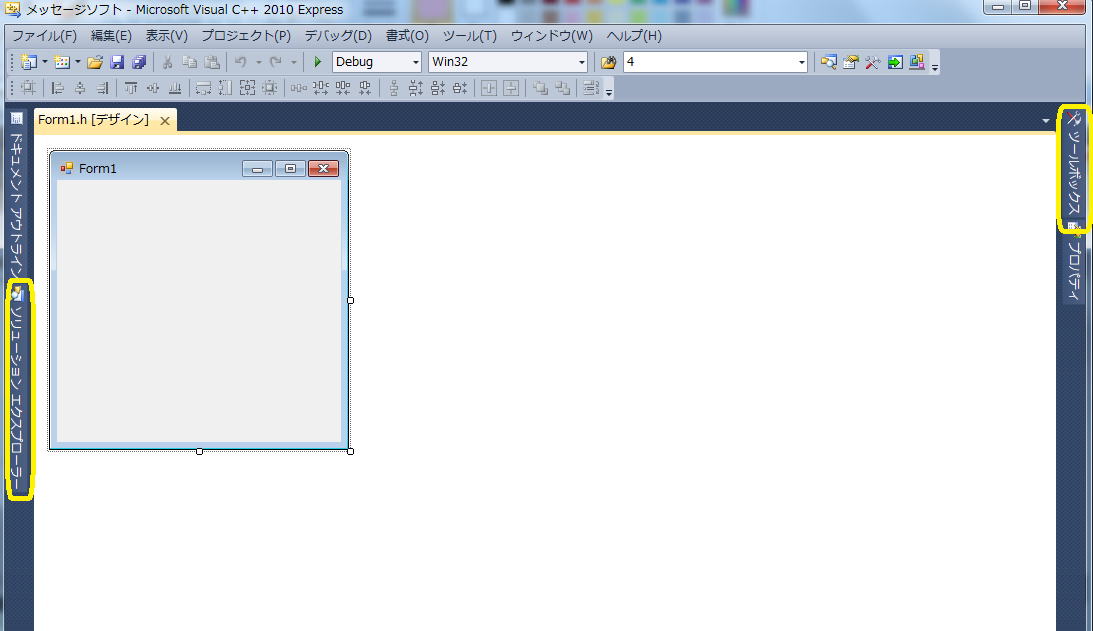The width and height of the screenshot is (1093, 631).
Task: Click the Redo arrow icon
Action: pyautogui.click(x=275, y=62)
